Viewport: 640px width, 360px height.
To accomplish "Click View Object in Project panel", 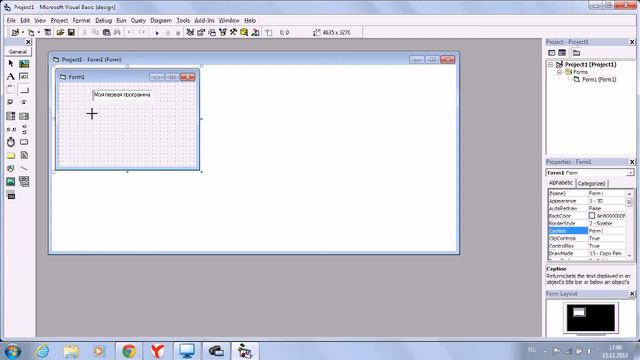I will [x=562, y=53].
